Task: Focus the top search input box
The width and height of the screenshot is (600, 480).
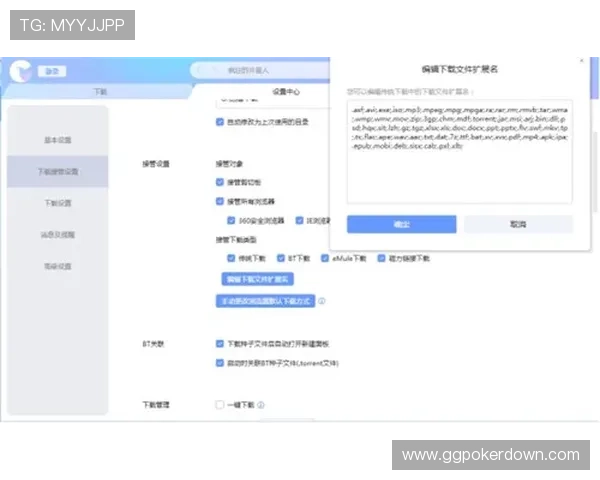Action: [x=260, y=70]
